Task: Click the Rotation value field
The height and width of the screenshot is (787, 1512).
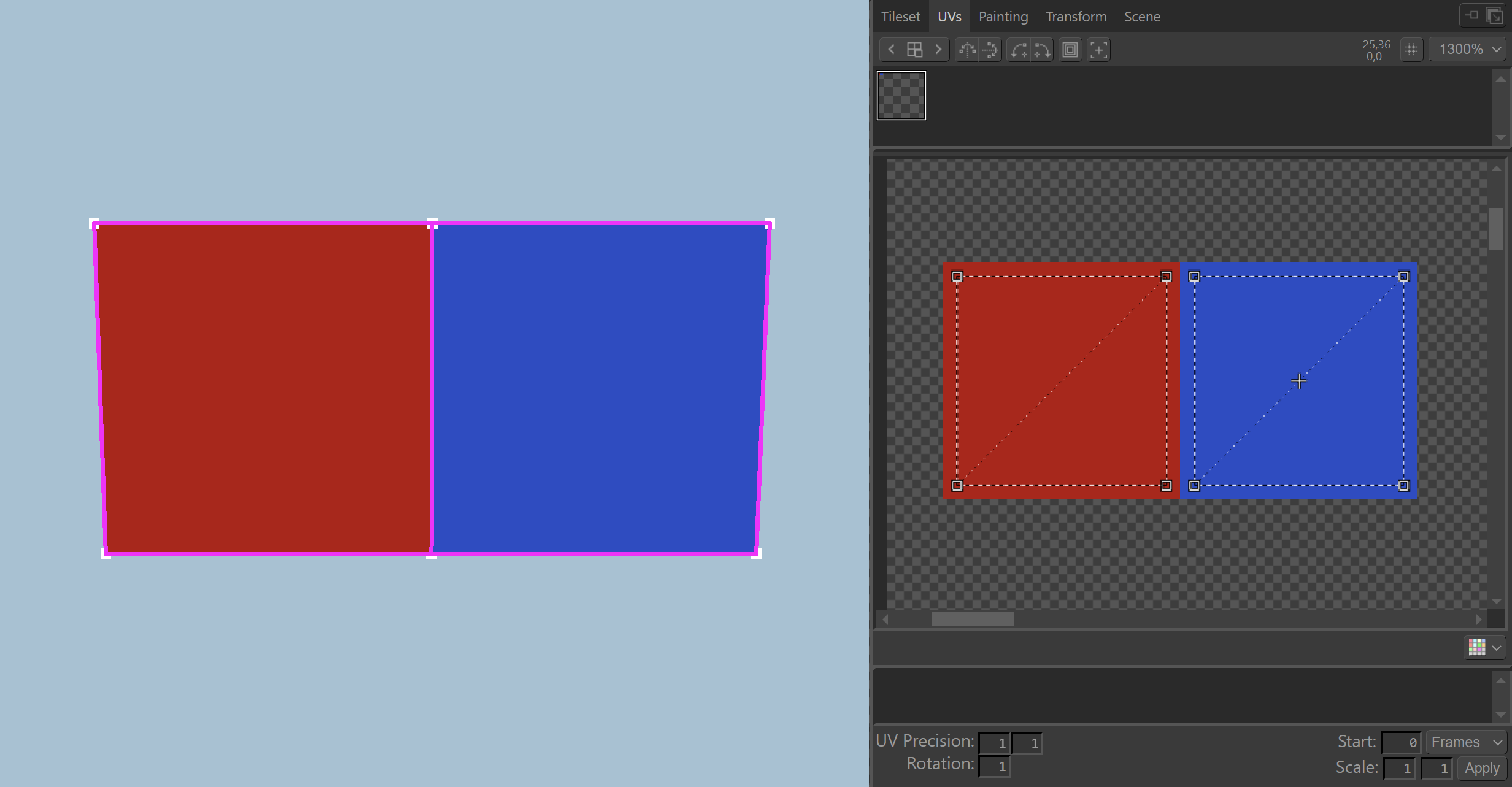Action: [994, 766]
